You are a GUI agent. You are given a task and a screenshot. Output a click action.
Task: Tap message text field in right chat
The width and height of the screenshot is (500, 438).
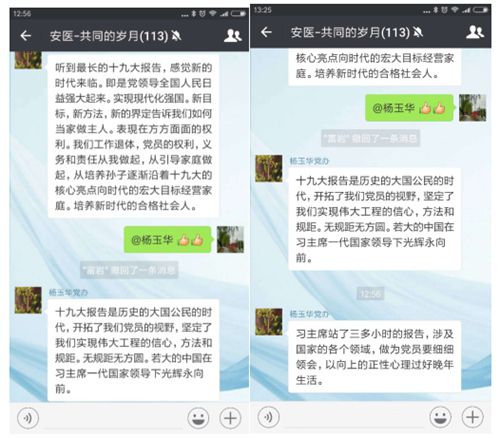(x=354, y=417)
